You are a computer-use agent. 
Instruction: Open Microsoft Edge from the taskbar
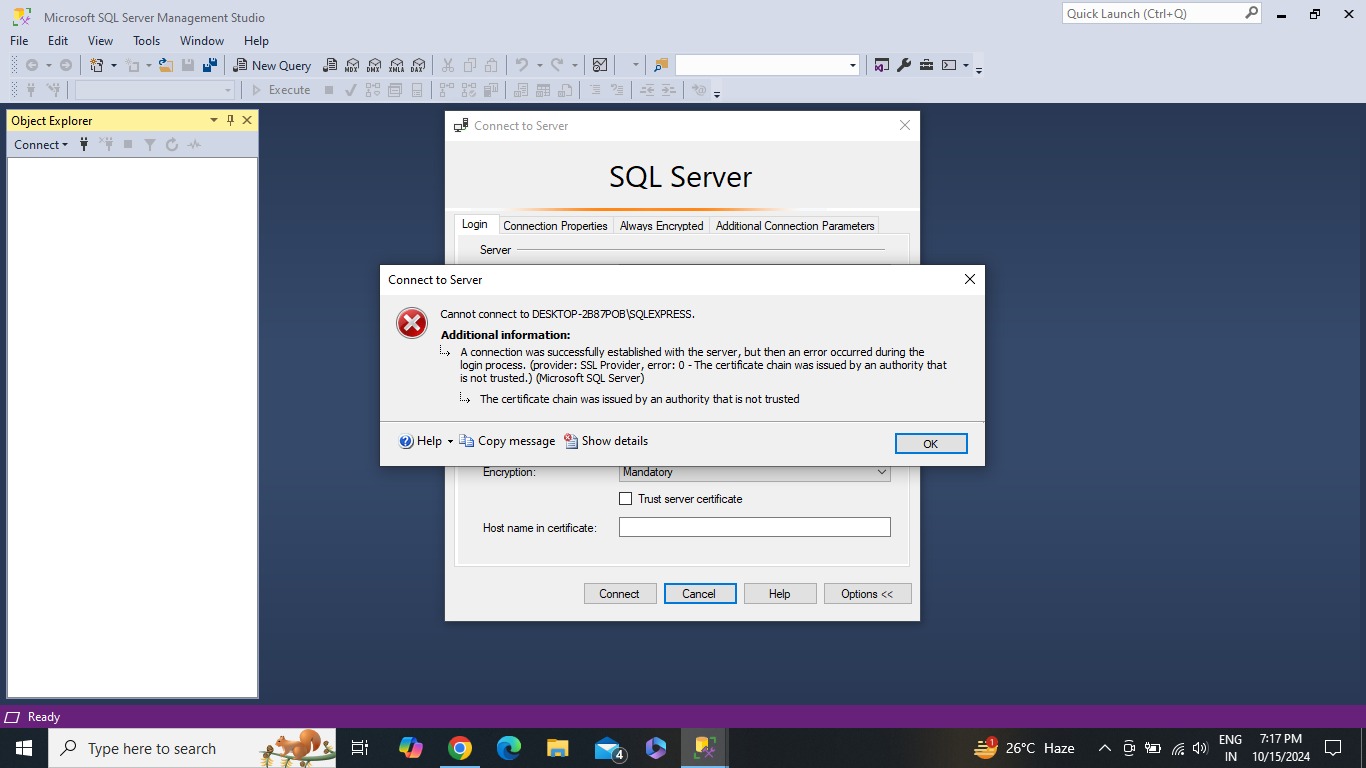click(x=509, y=748)
